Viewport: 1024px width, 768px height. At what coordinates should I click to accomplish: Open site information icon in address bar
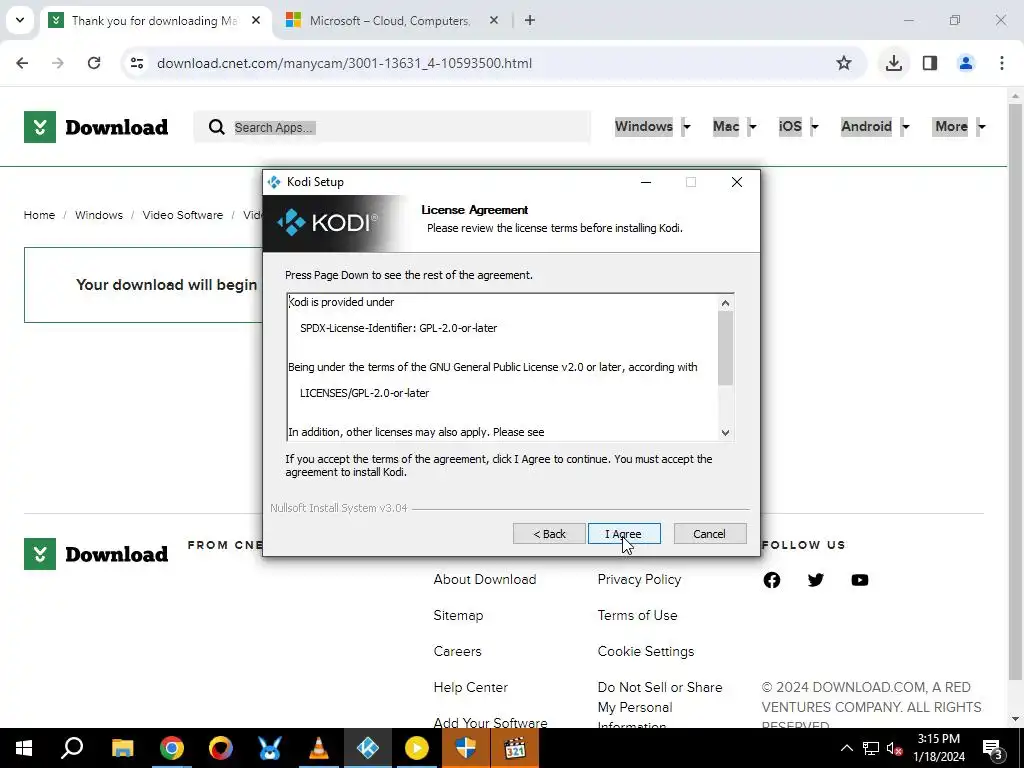[136, 63]
